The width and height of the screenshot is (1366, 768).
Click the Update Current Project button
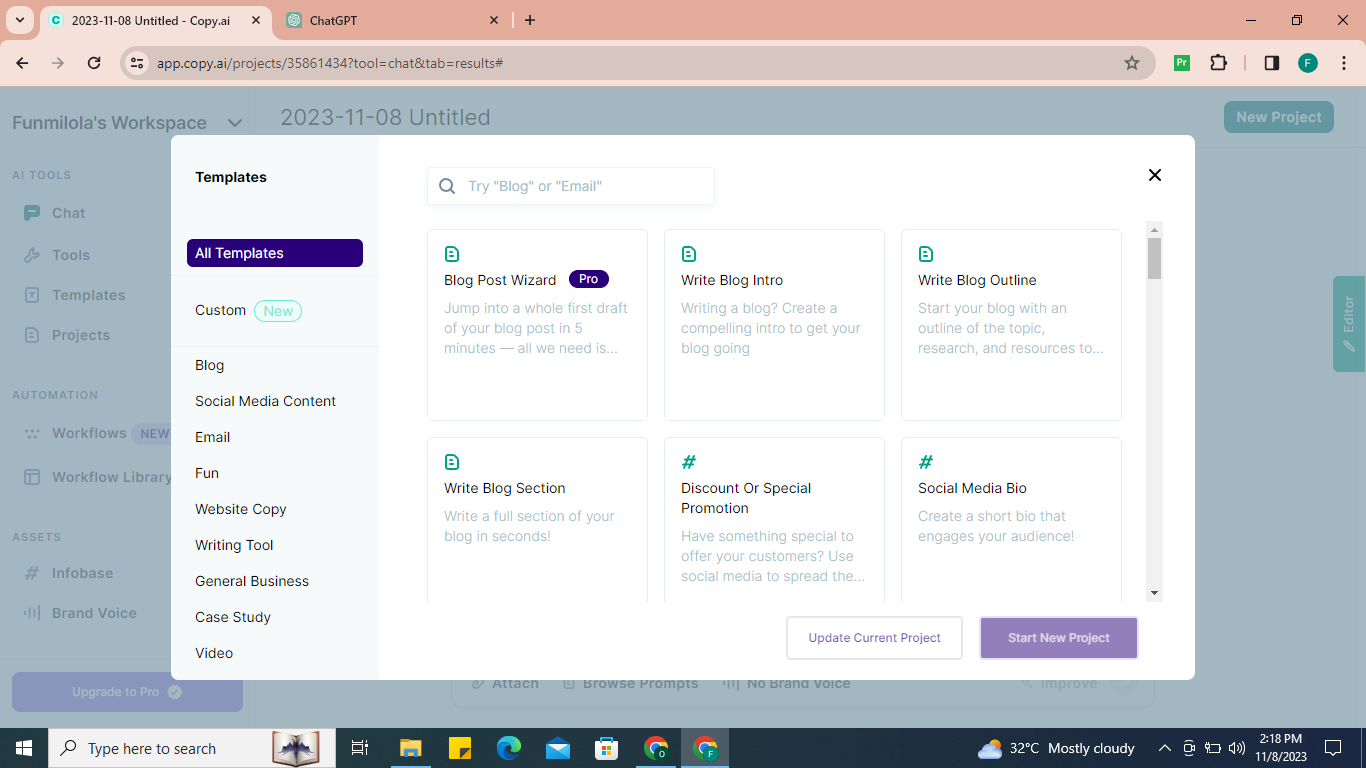874,638
